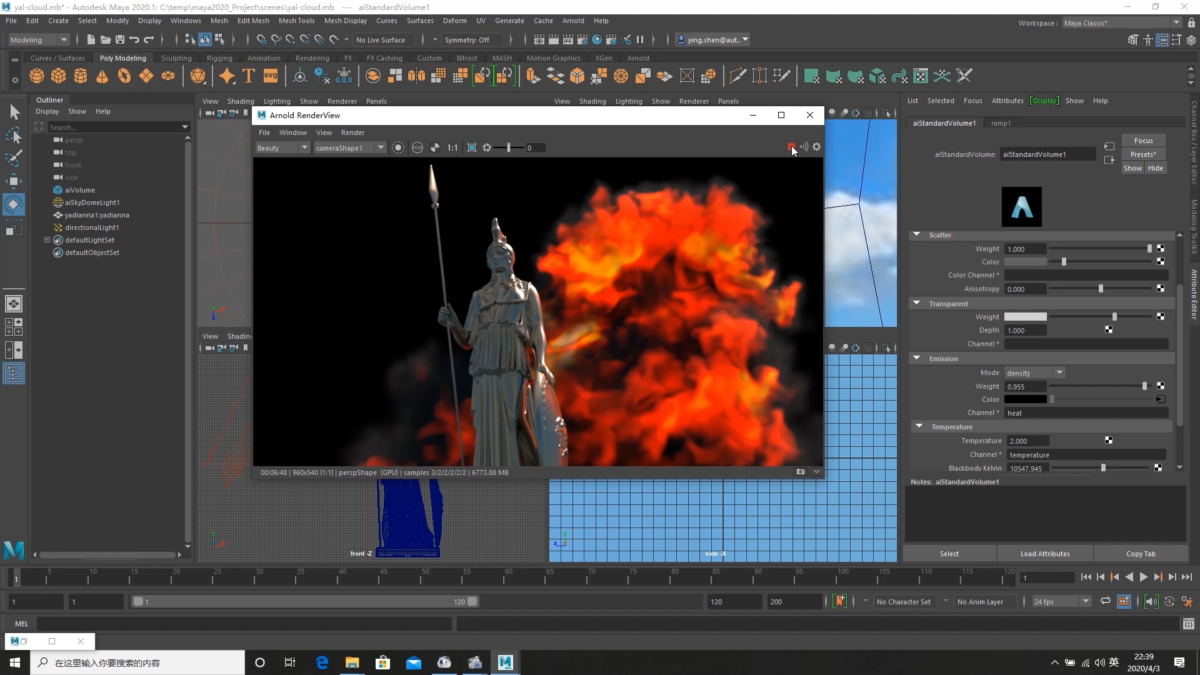This screenshot has height=675, width=1200.
Task: Collapse the Scatter section
Action: (916, 235)
